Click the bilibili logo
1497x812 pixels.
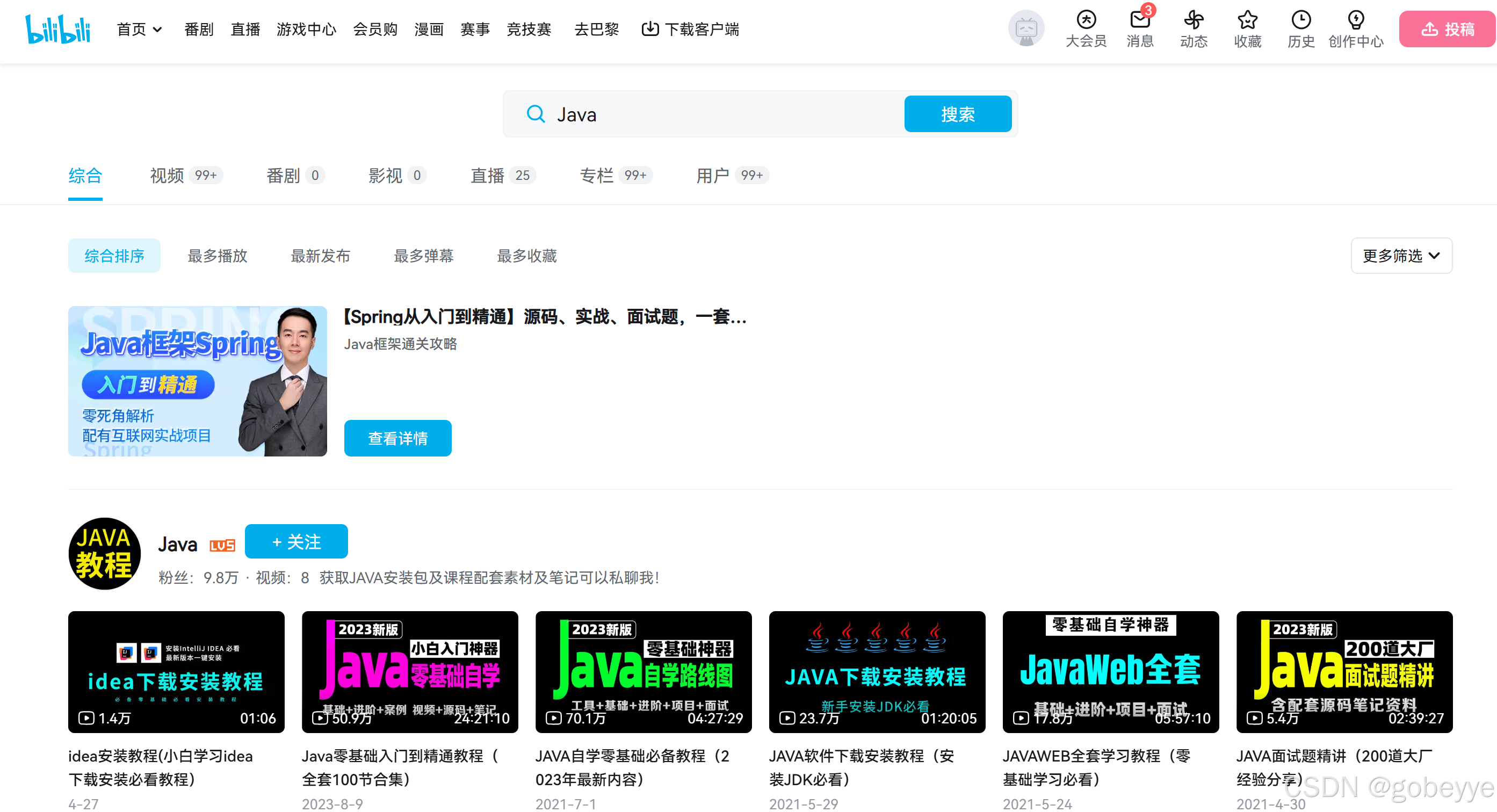tap(57, 29)
